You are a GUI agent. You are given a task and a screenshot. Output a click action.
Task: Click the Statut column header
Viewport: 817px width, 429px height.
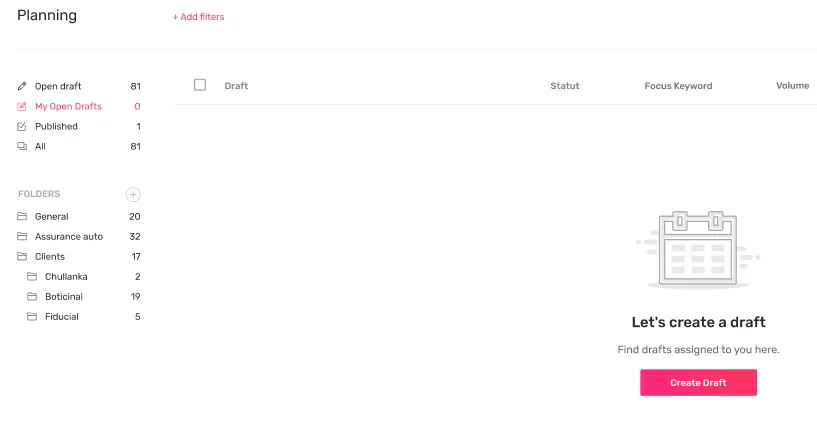click(565, 85)
